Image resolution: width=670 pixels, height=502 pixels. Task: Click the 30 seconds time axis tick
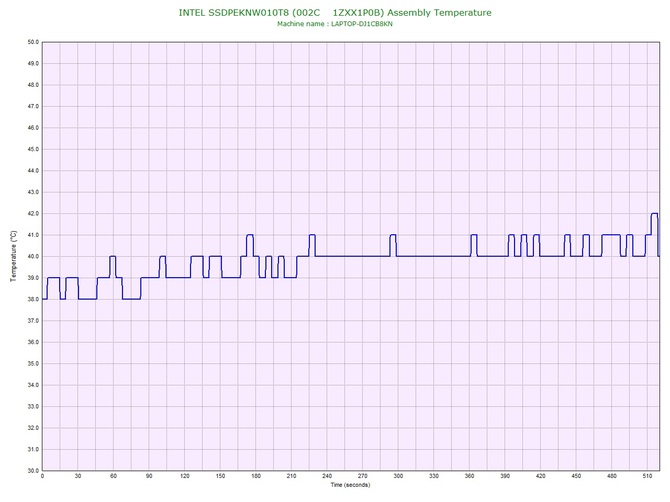[x=78, y=476]
